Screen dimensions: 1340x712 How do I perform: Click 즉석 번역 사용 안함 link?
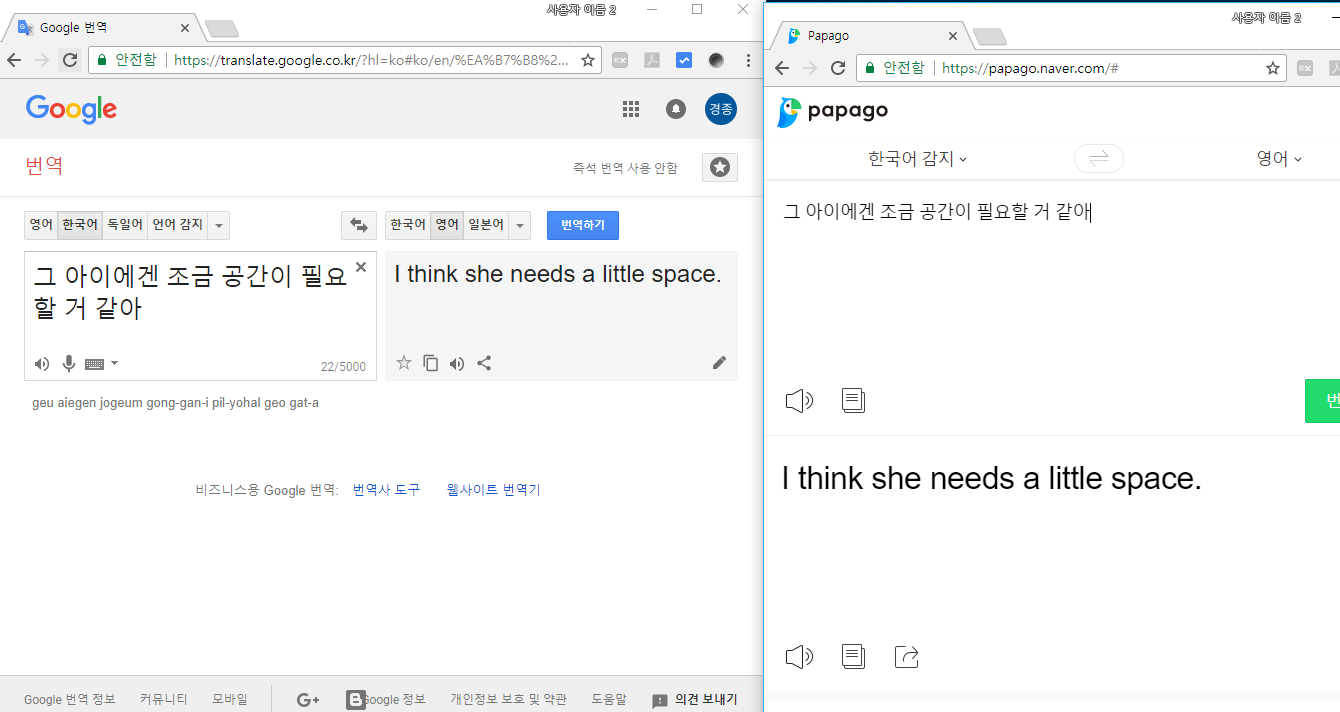(x=625, y=168)
